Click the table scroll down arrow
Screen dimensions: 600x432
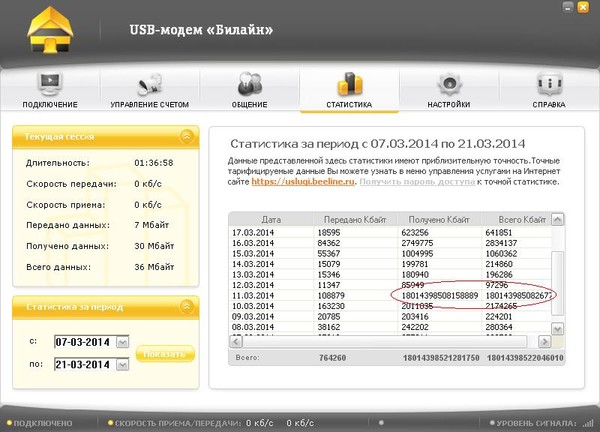[x=558, y=329]
